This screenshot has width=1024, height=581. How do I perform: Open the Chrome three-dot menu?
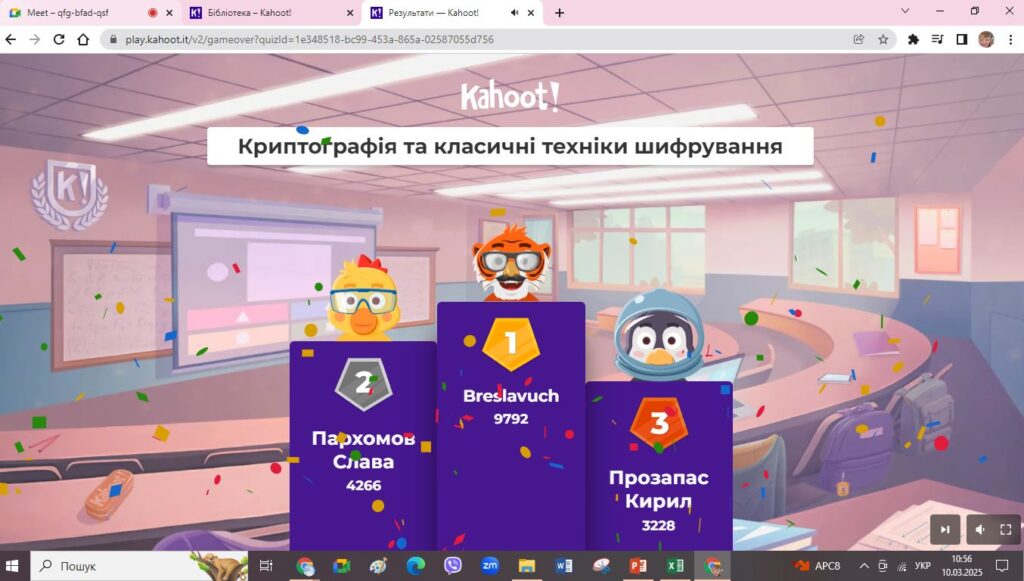[1010, 39]
